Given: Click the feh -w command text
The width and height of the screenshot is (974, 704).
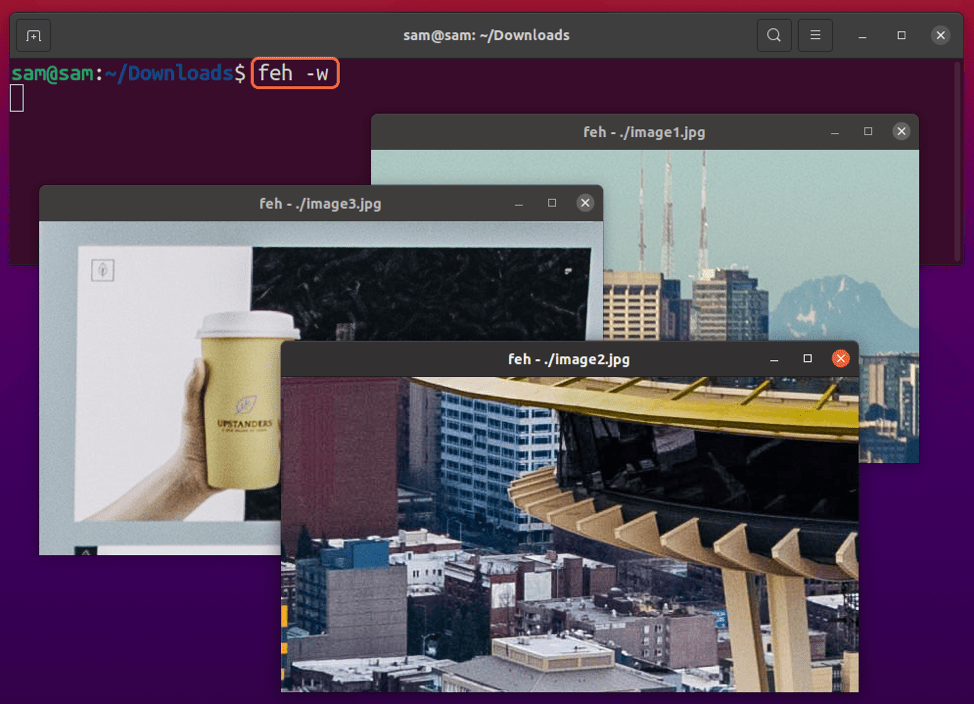Looking at the screenshot, I should [295, 73].
